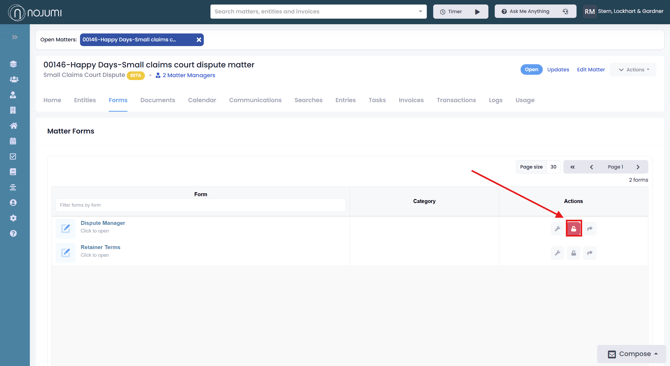Screen dimensions: 670x366
Task: Click the 2 forms count text
Action: tap(638, 180)
